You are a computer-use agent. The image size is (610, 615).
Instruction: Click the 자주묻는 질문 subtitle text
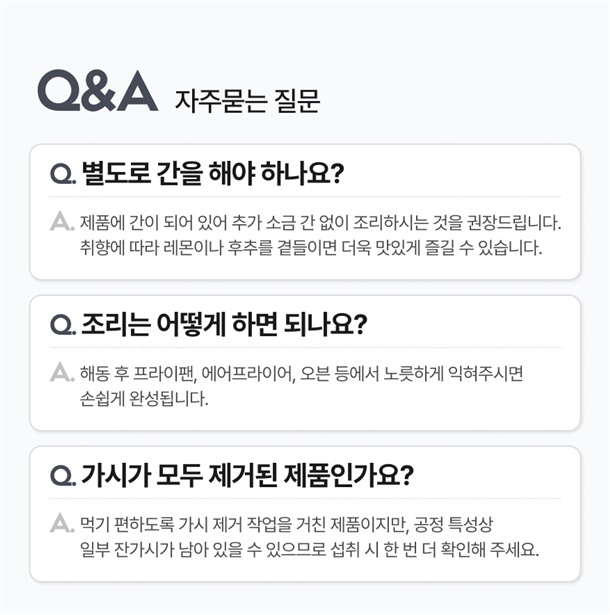pyautogui.click(x=247, y=101)
